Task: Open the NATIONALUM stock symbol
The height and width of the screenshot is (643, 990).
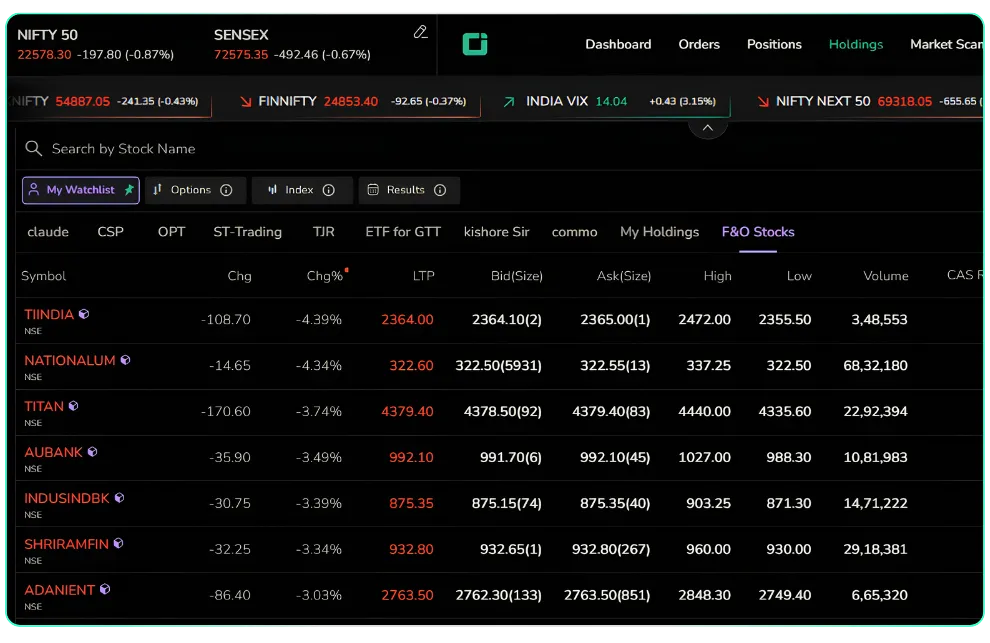Action: (x=69, y=360)
